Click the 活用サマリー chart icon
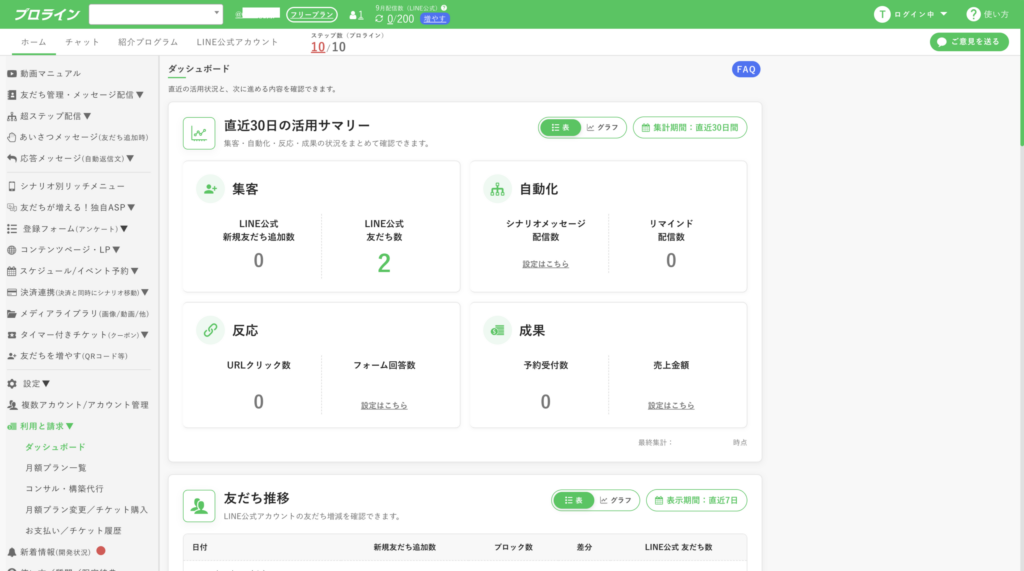1024x571 pixels. (199, 133)
